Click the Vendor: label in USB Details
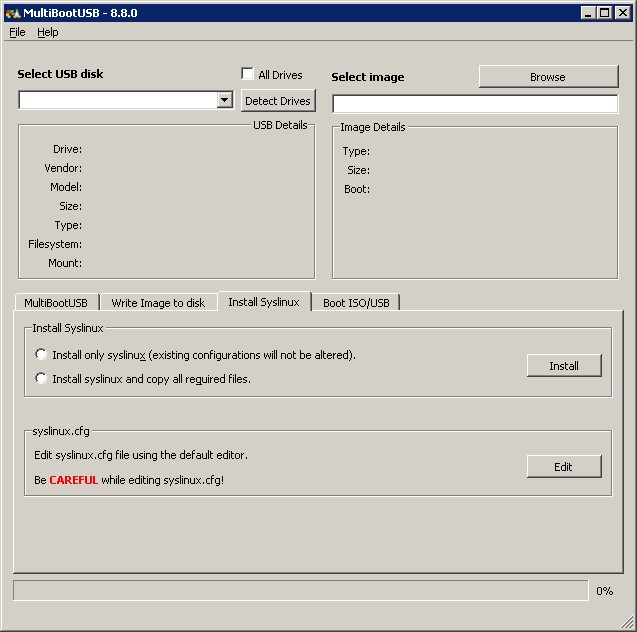The image size is (637, 632). click(x=63, y=168)
